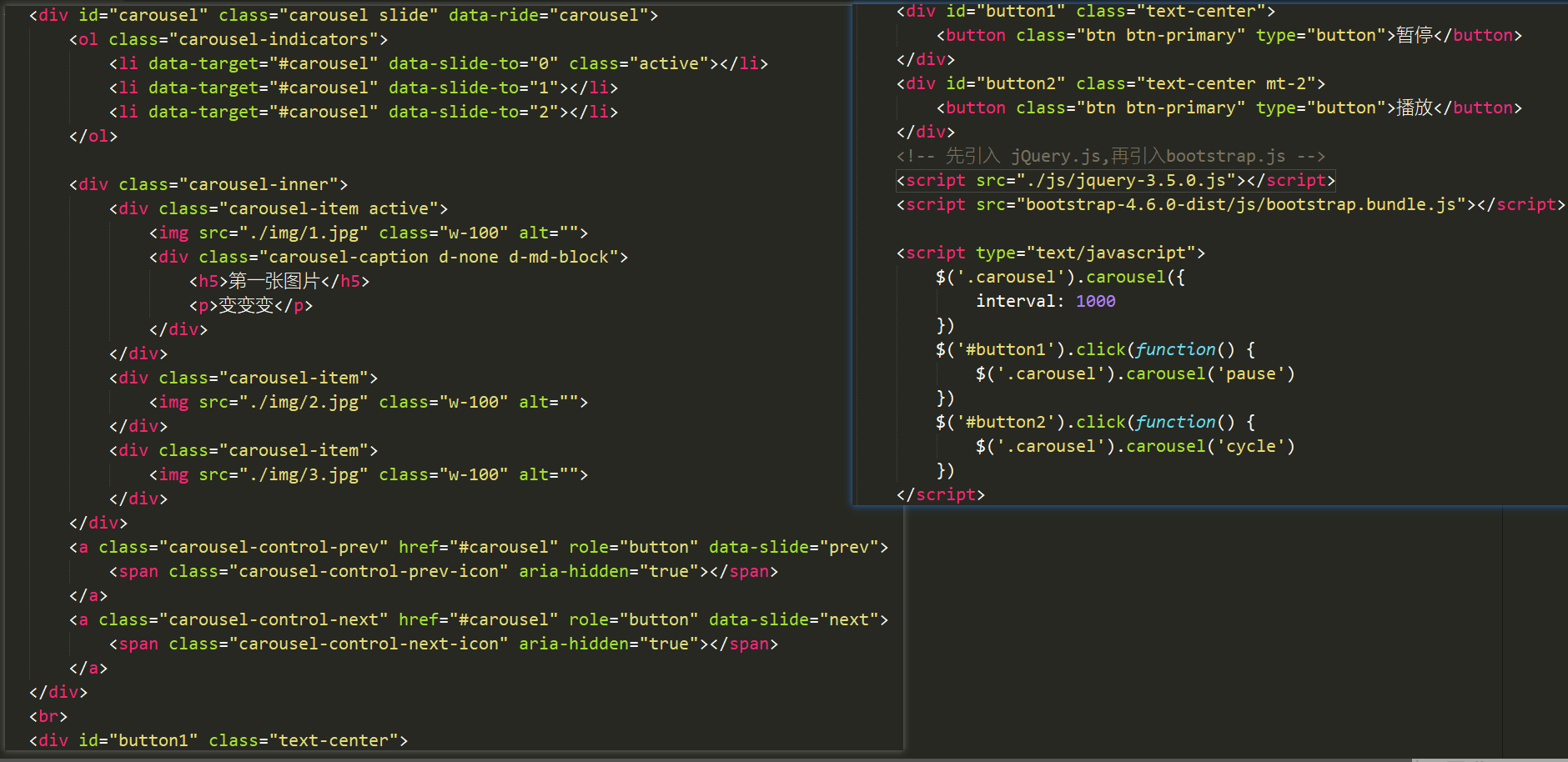Select the "carousel-item active" div line
Image resolution: width=1568 pixels, height=762 pixels.
coord(279,208)
